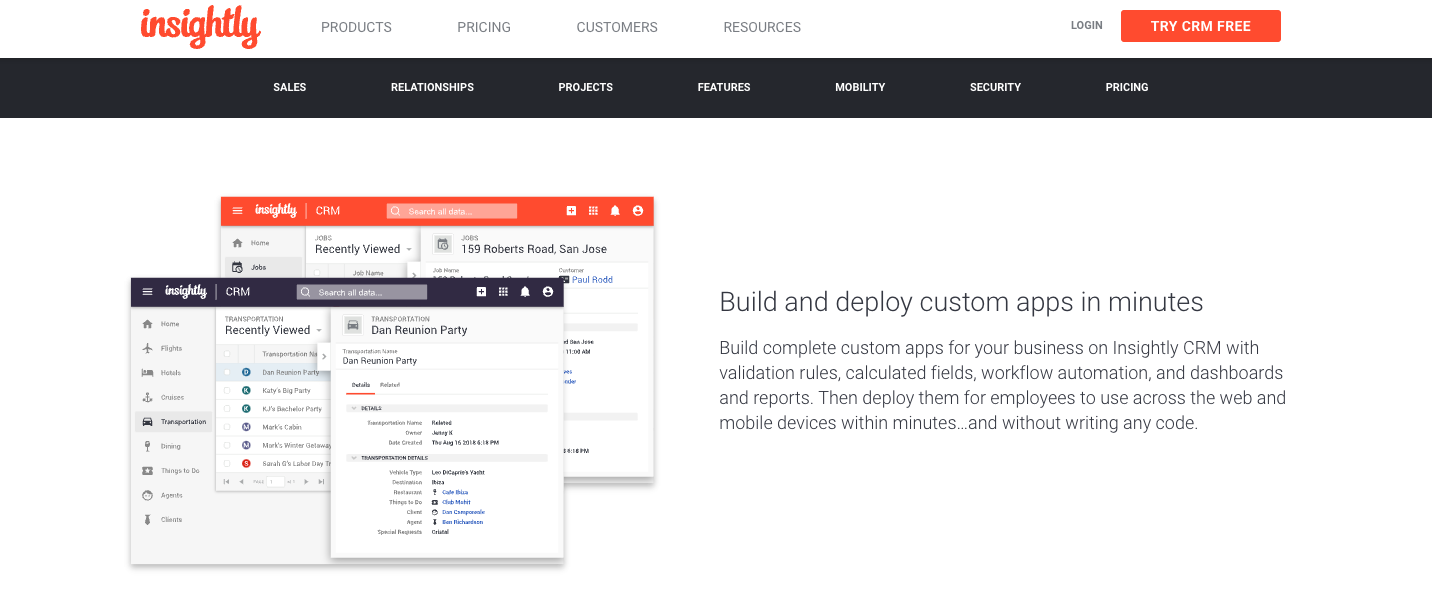This screenshot has width=1432, height=604.
Task: Go to previous page arrow in the list pager
Action: pos(240,481)
